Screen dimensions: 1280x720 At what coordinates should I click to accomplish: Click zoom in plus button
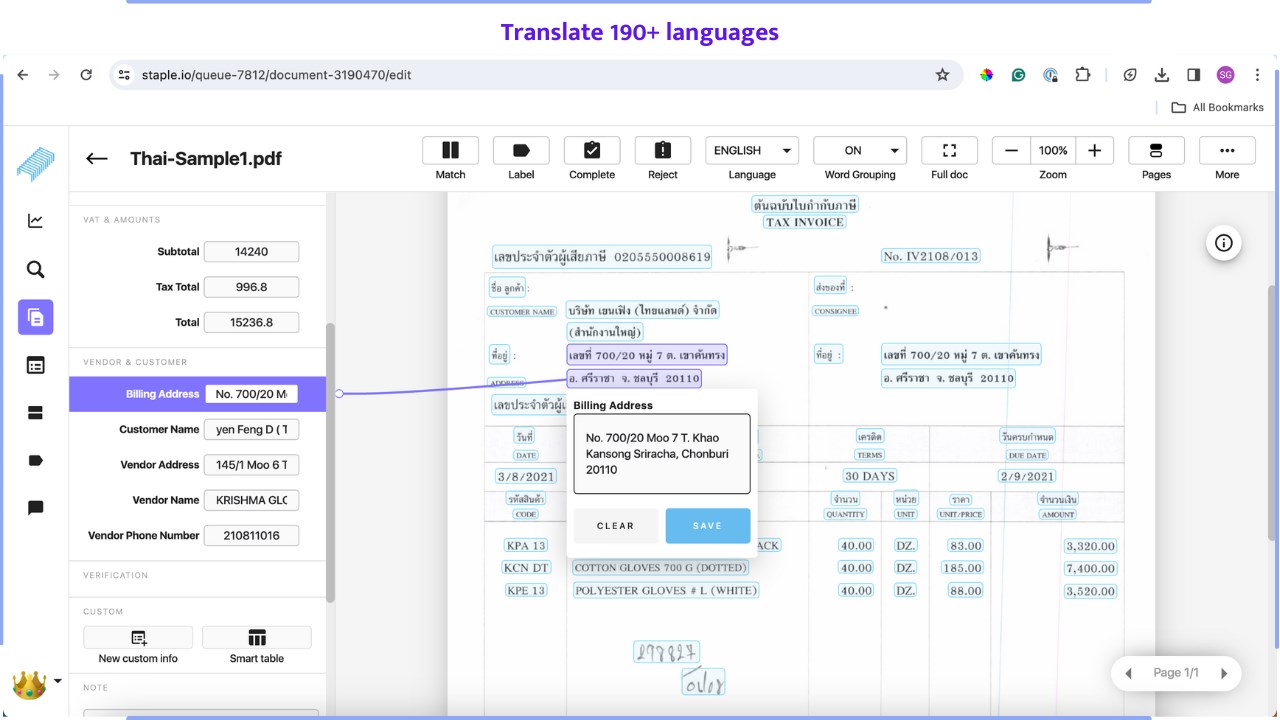click(x=1095, y=150)
